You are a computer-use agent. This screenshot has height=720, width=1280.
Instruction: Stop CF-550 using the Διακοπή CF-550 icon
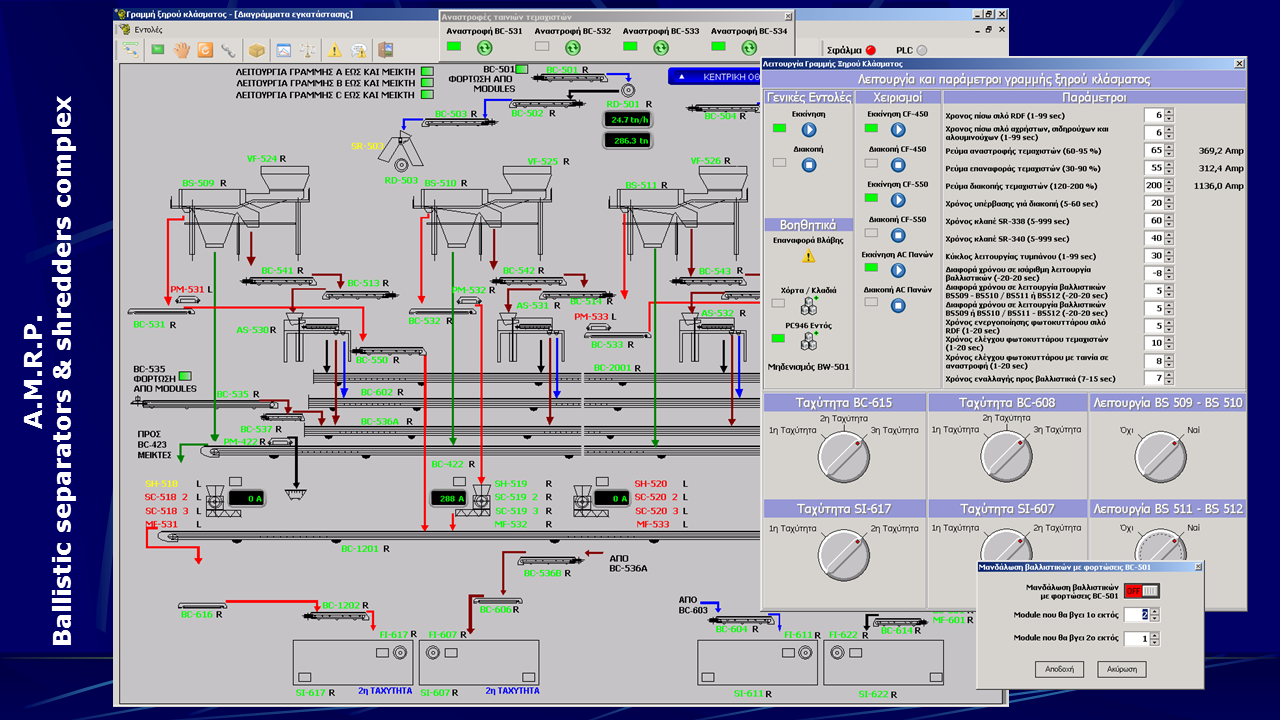pos(898,235)
